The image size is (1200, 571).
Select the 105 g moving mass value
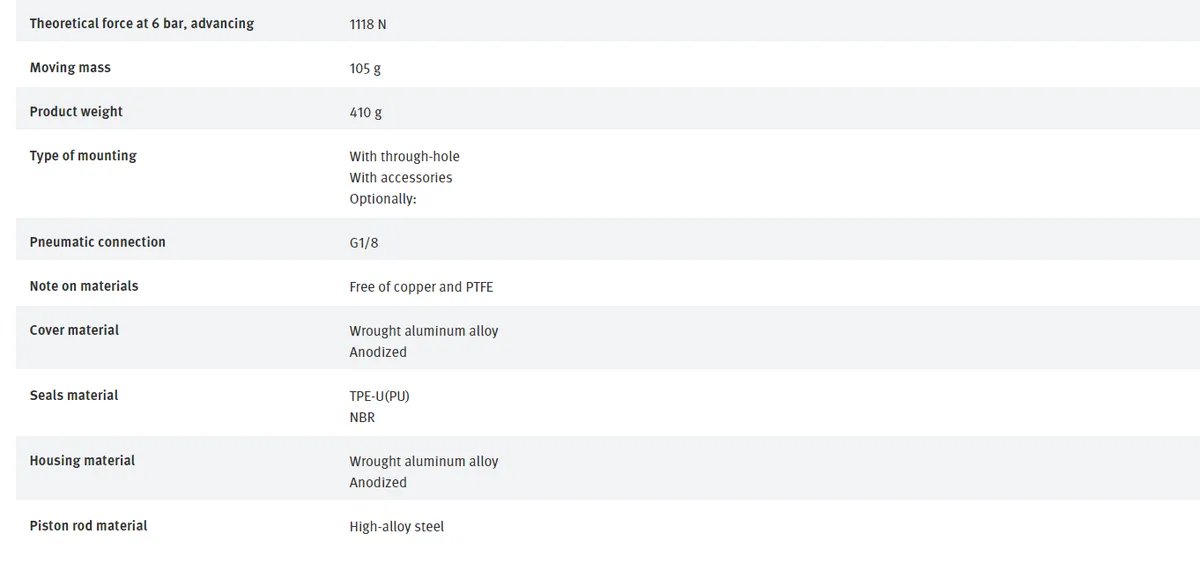[365, 69]
